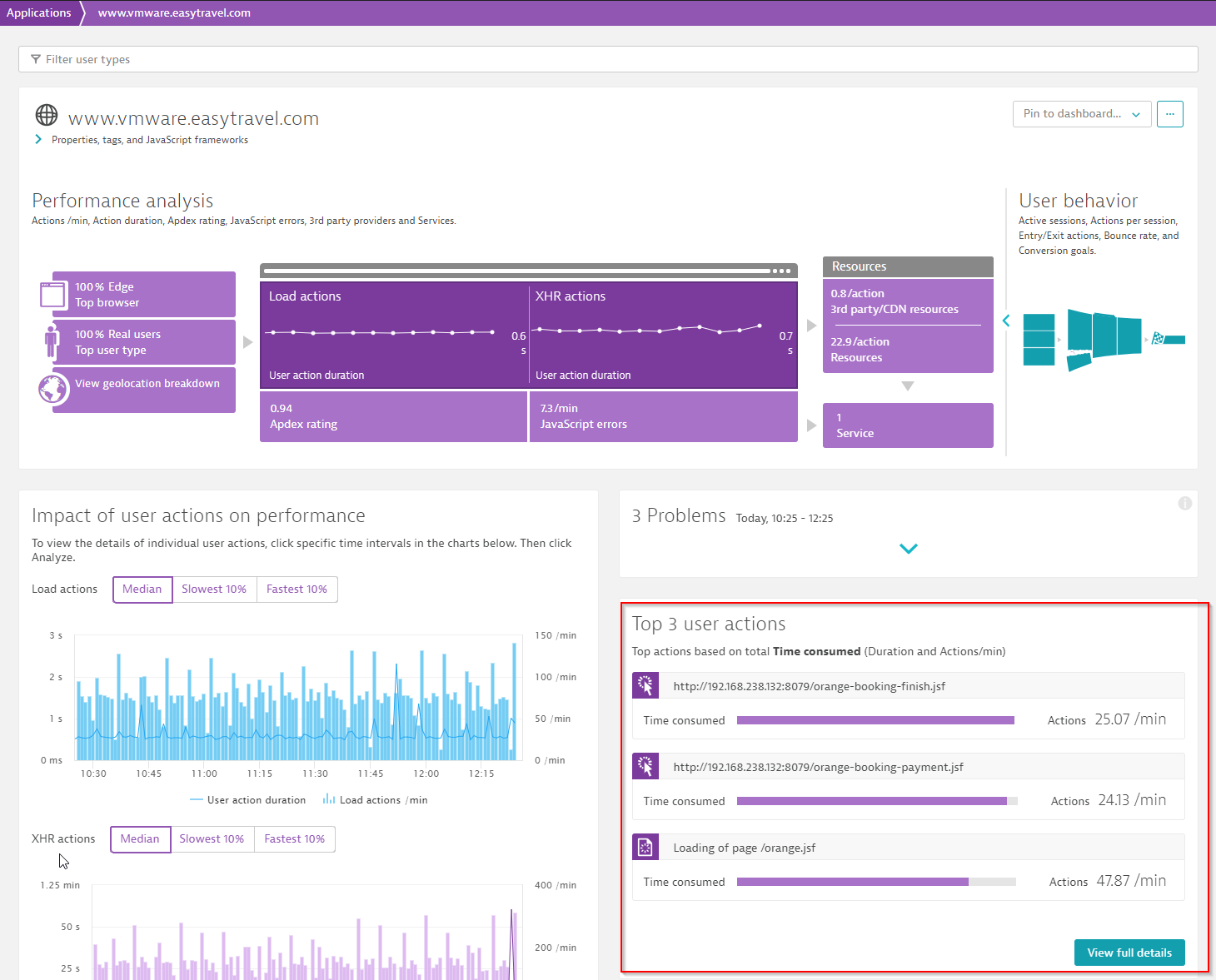
Task: Click the page load icon for /orange.jsf
Action: [x=645, y=847]
